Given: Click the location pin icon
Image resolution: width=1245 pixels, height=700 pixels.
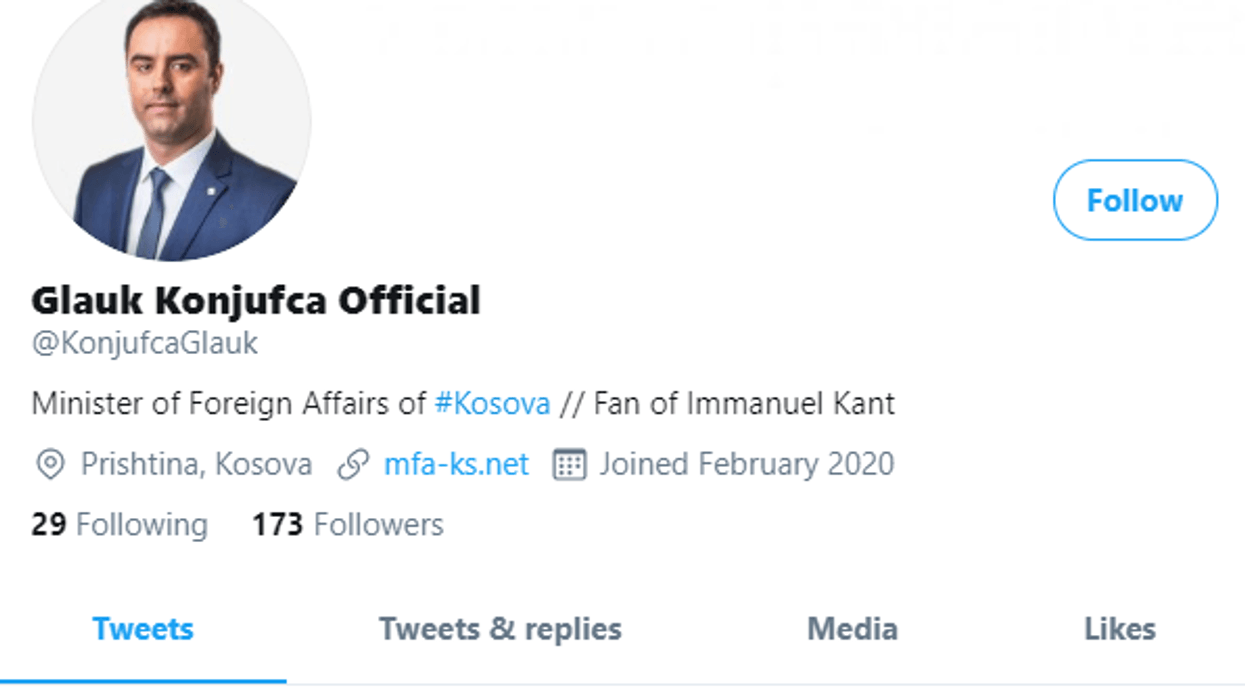Looking at the screenshot, I should 50,465.
